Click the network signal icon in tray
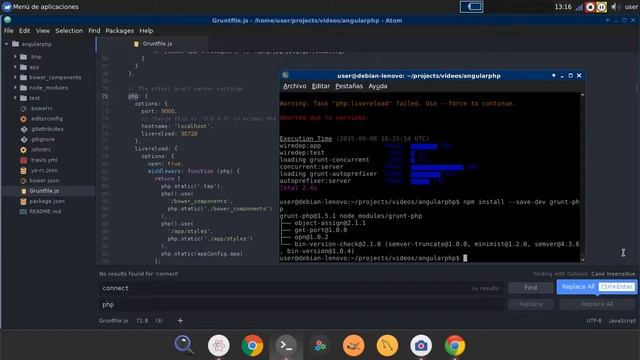 pyautogui.click(x=579, y=7)
